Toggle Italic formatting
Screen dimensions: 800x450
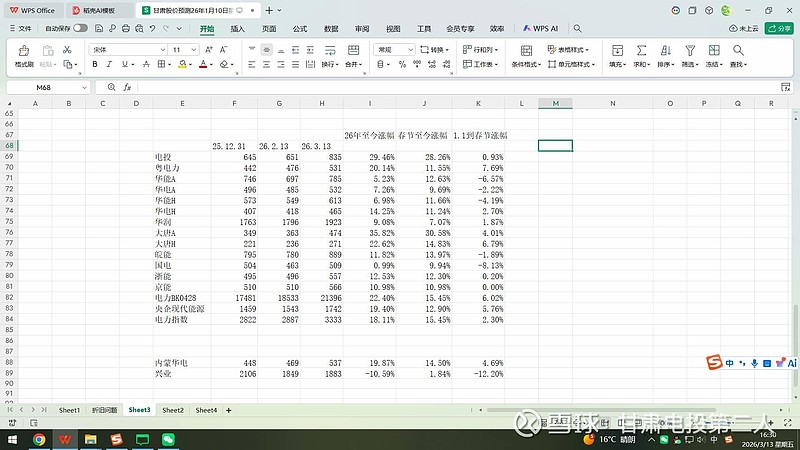[x=110, y=64]
